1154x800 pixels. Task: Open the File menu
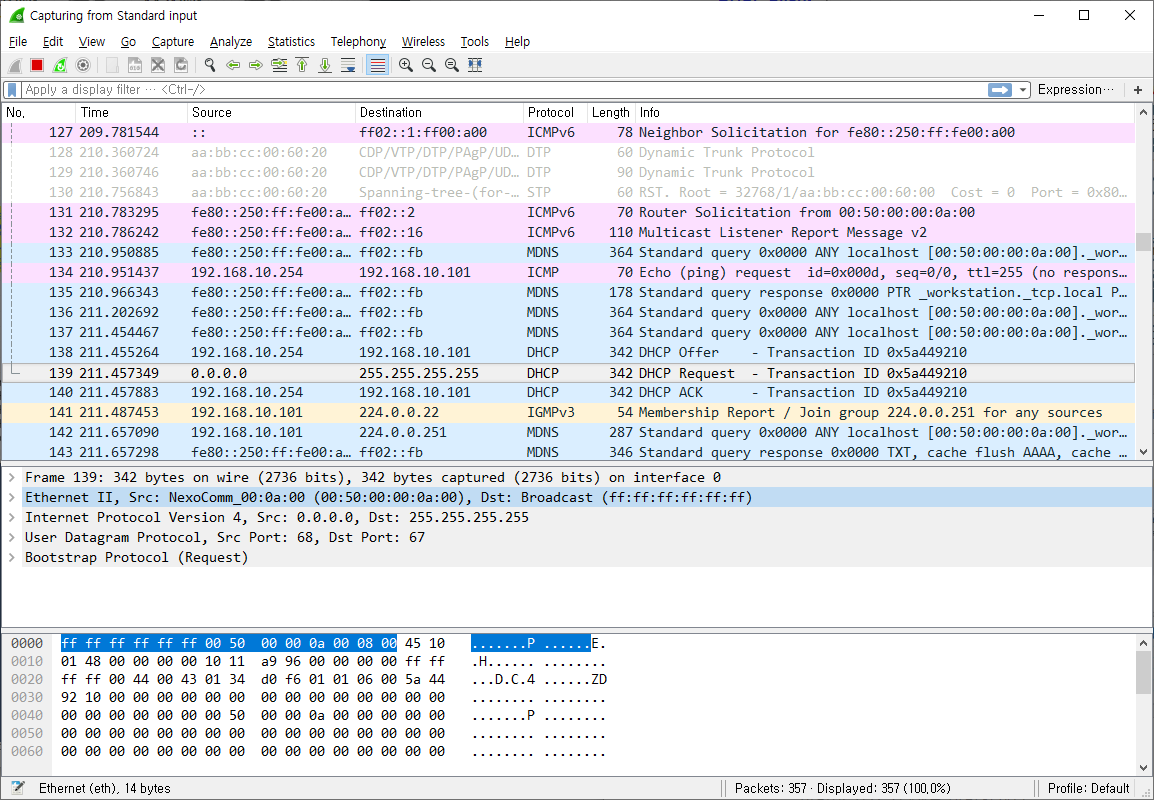pyautogui.click(x=18, y=42)
